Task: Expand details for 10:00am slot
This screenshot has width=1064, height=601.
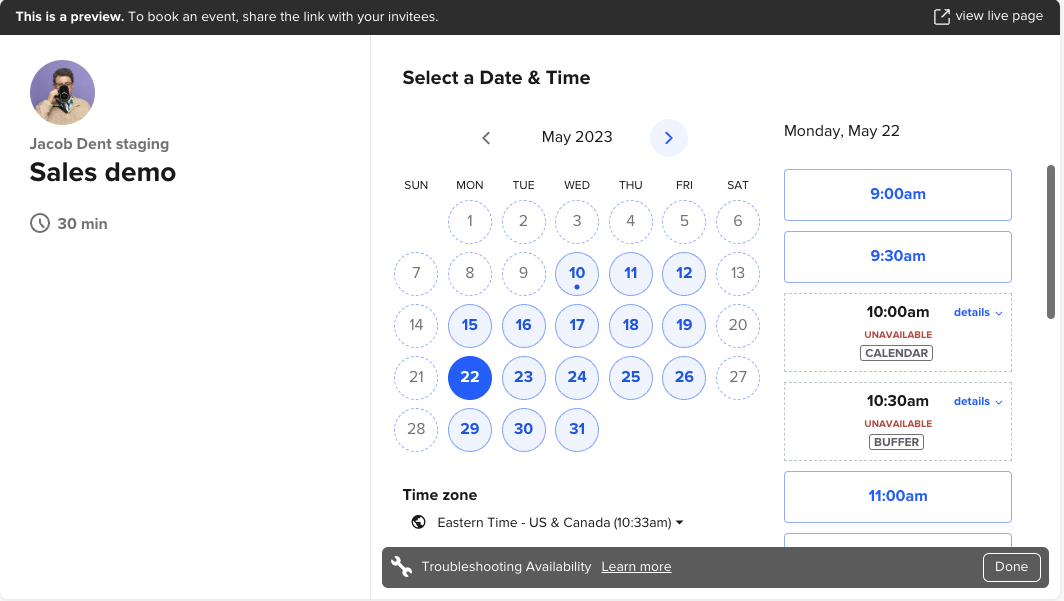Action: 978,312
